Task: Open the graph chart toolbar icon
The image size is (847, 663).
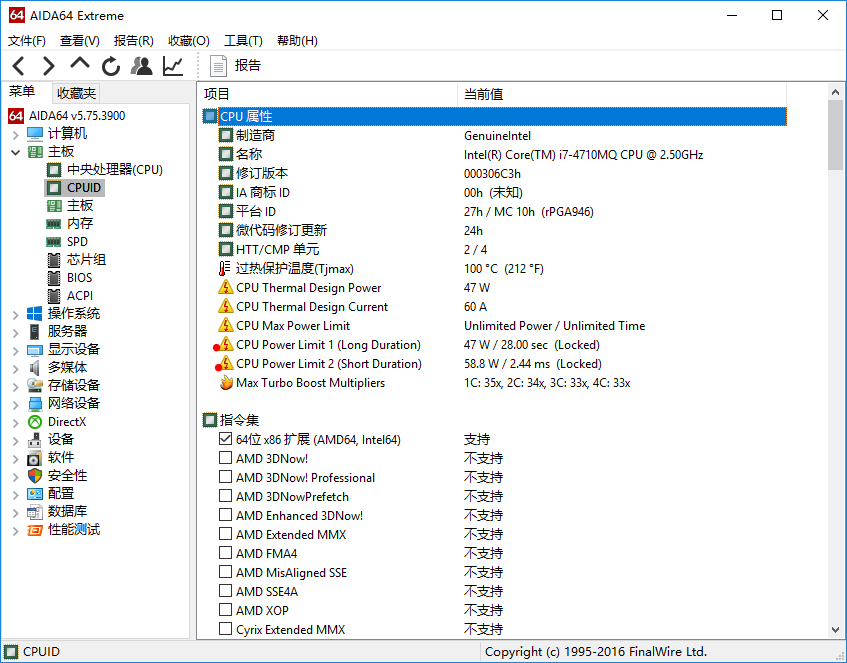Action: coord(173,66)
